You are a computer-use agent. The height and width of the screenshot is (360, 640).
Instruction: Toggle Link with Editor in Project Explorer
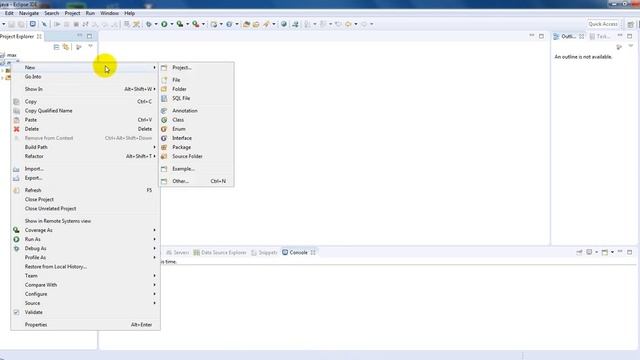coord(66,47)
